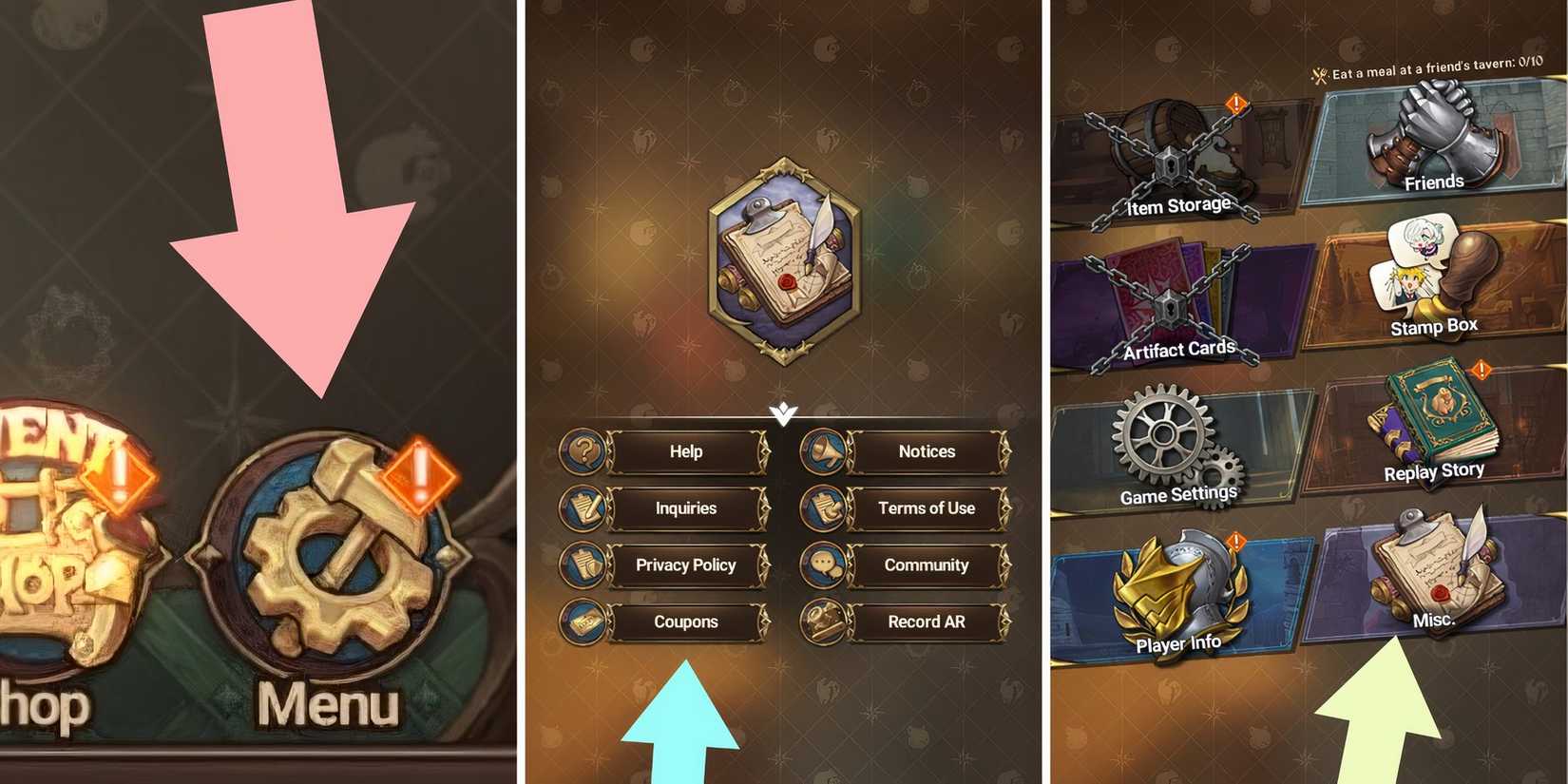Select the Community speech bubble icon

(x=824, y=565)
